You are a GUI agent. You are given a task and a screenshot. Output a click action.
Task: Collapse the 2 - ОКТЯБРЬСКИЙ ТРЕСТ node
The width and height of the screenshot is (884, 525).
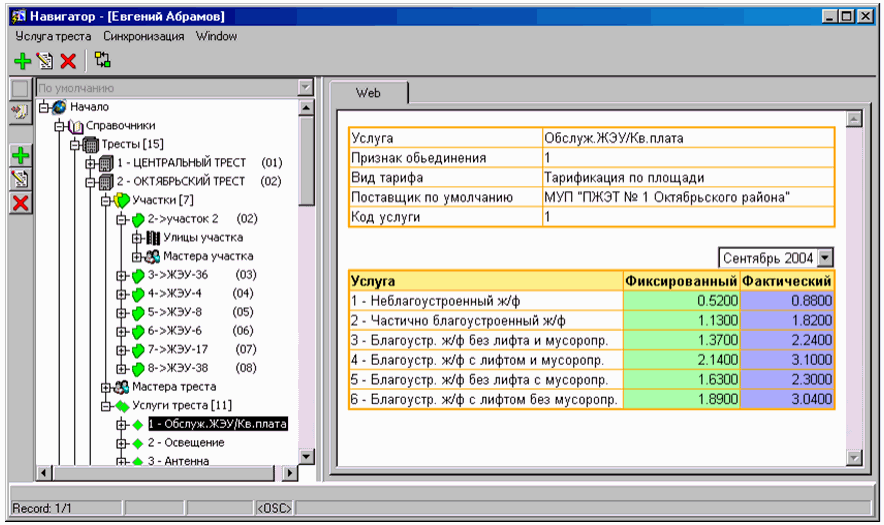[x=90, y=182]
